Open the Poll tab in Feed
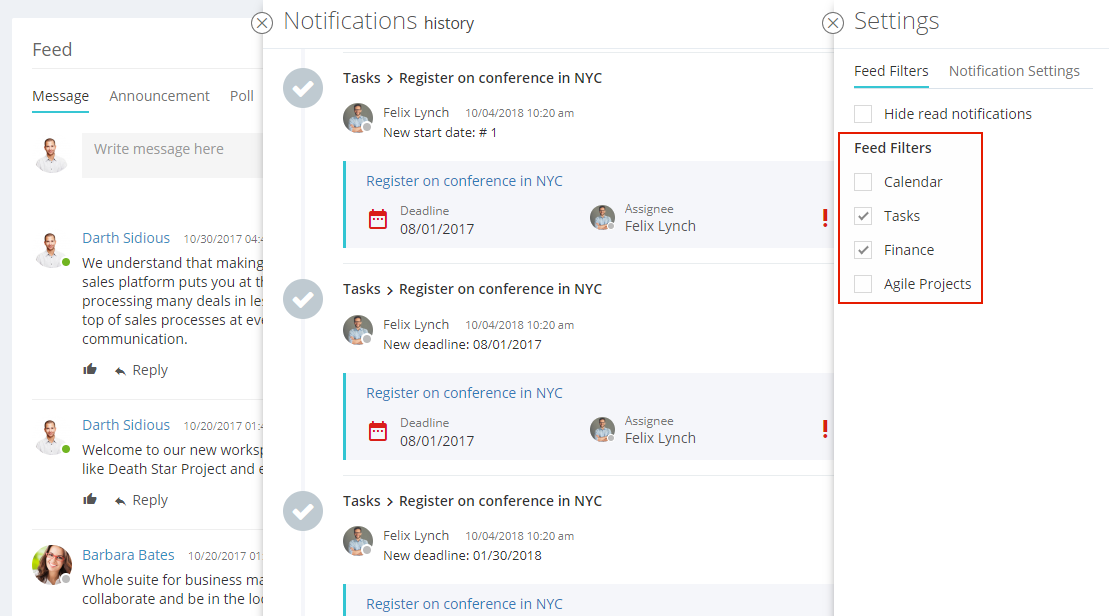 click(242, 96)
